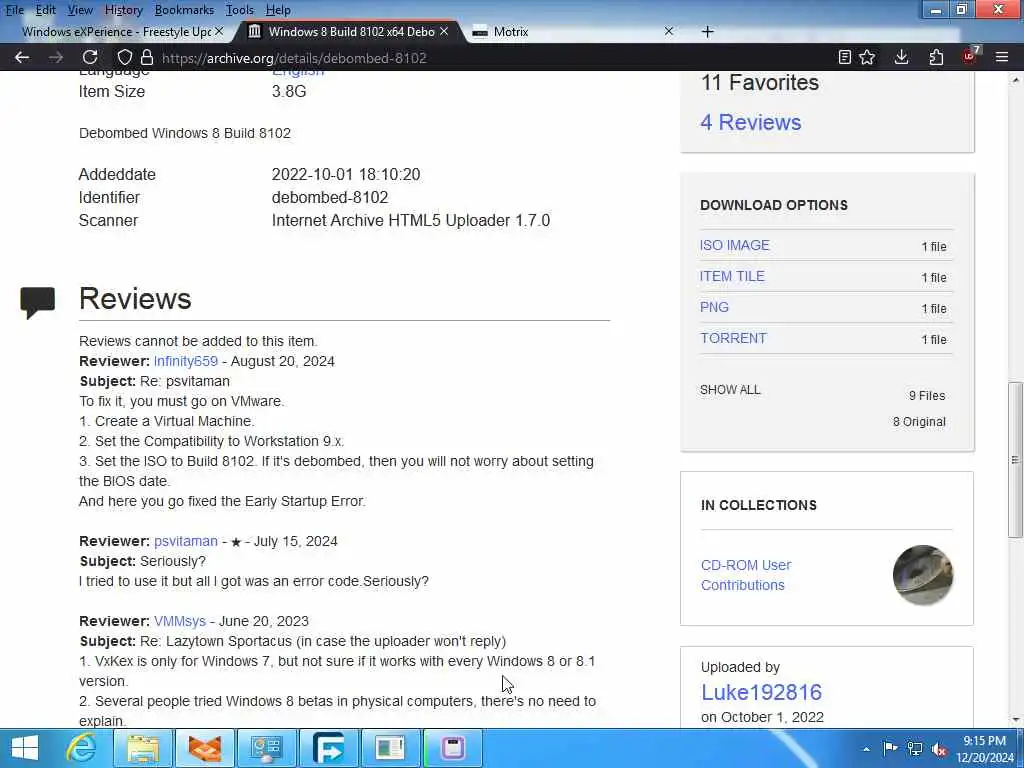The height and width of the screenshot is (768, 1024).
Task: Go back using the back arrow
Action: [22, 57]
